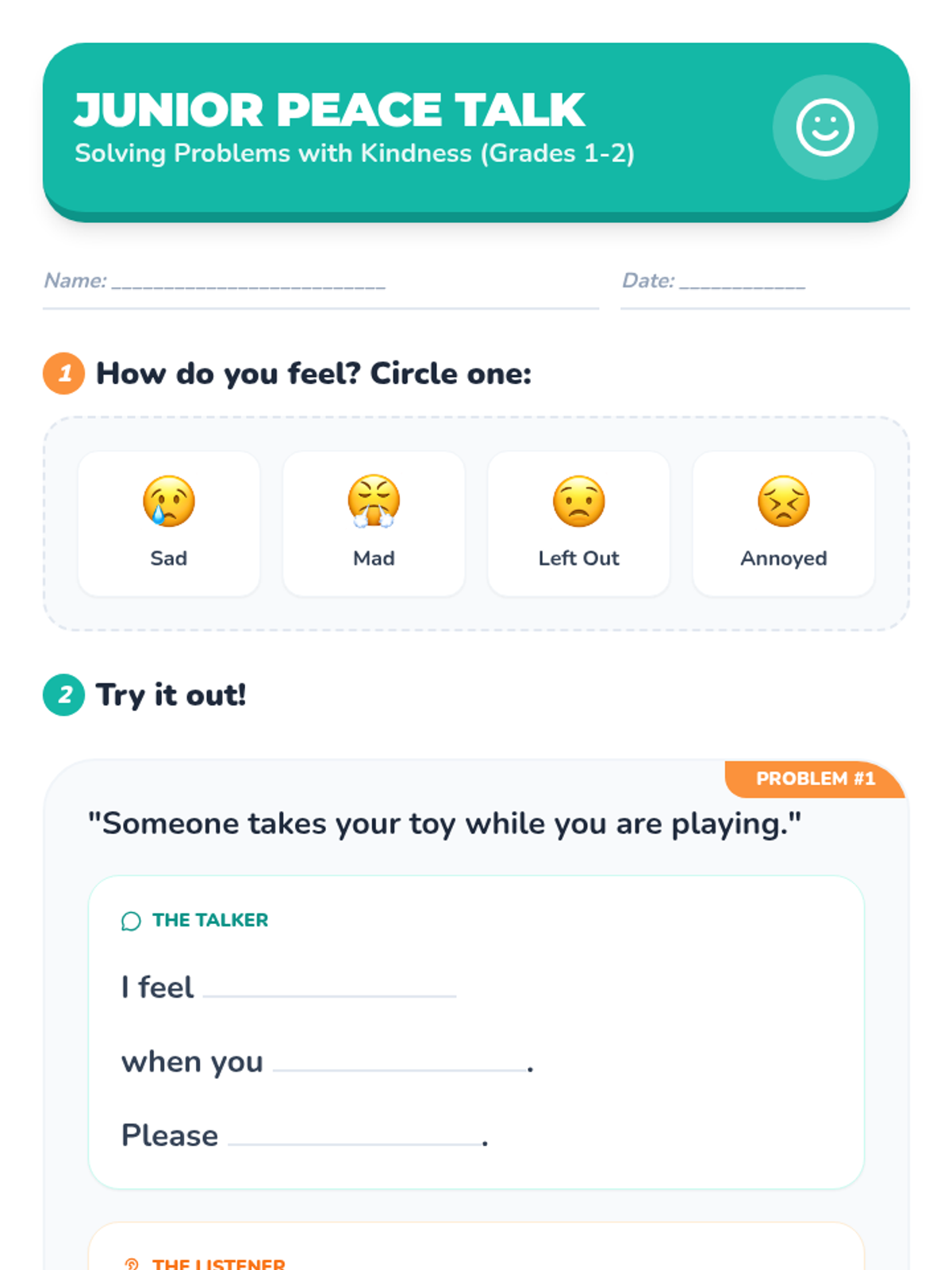Viewport: 952px width, 1270px height.
Task: Choose the Mad feeling card
Action: 374,524
